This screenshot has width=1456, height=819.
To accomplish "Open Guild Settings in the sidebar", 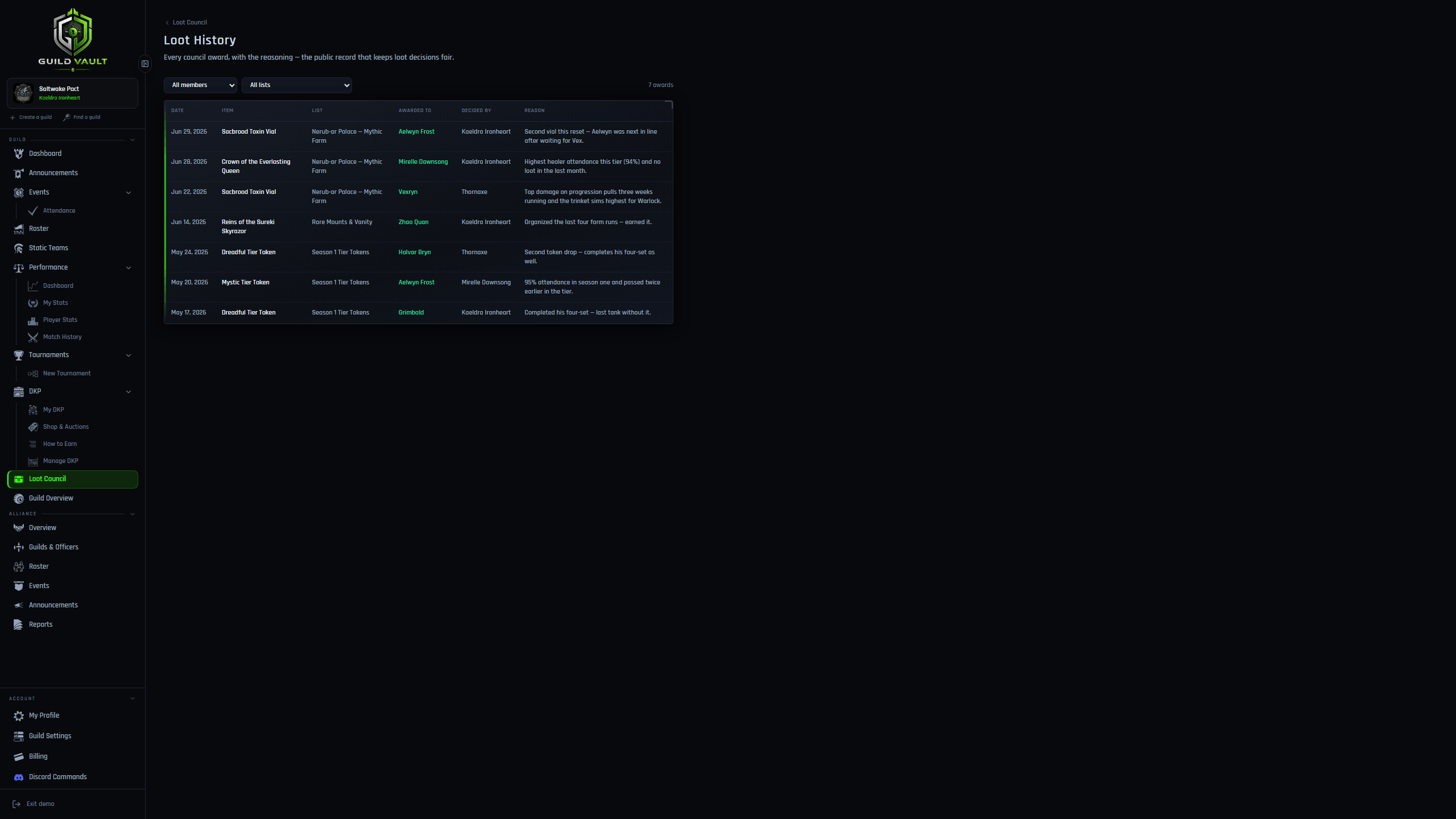I will pos(73,736).
